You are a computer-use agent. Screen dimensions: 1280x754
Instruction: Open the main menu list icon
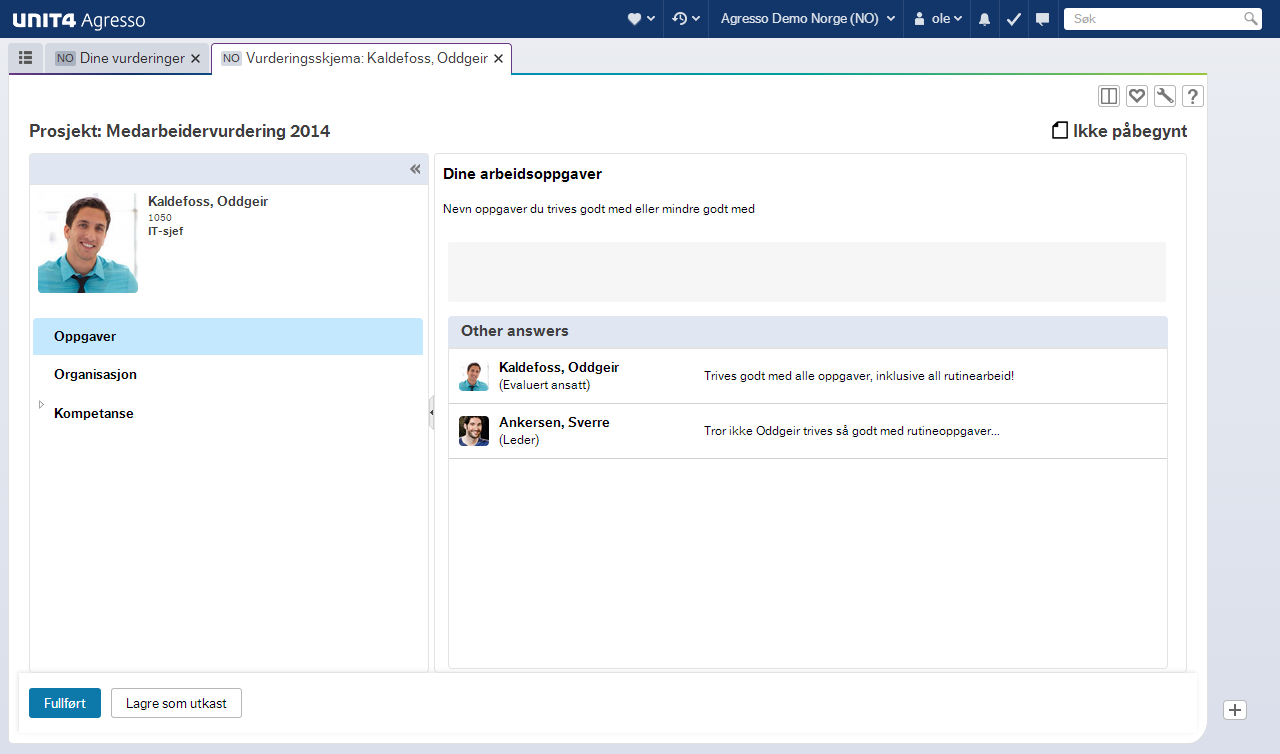point(26,58)
